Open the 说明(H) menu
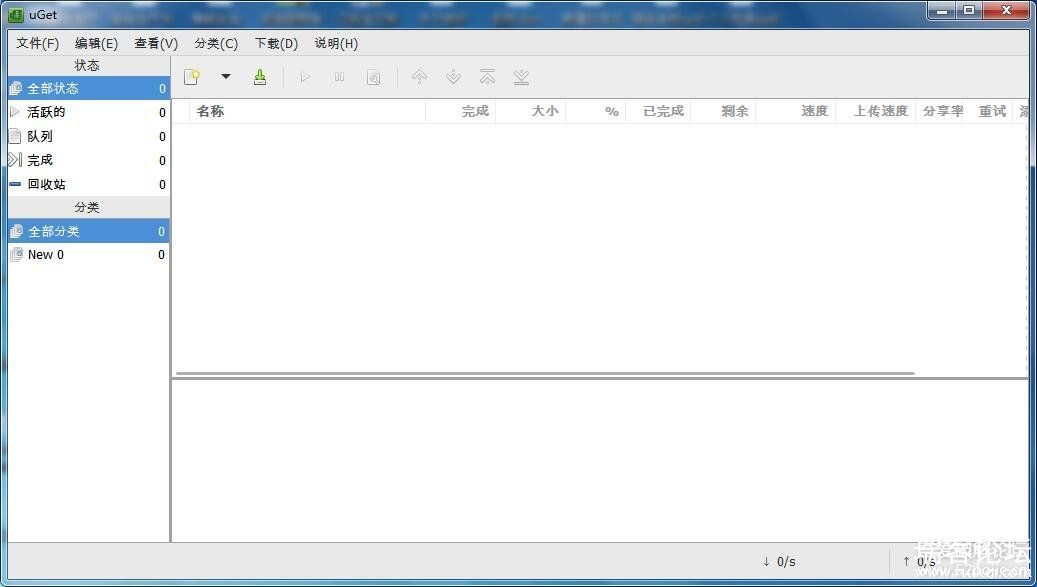The width and height of the screenshot is (1037, 587). click(336, 44)
